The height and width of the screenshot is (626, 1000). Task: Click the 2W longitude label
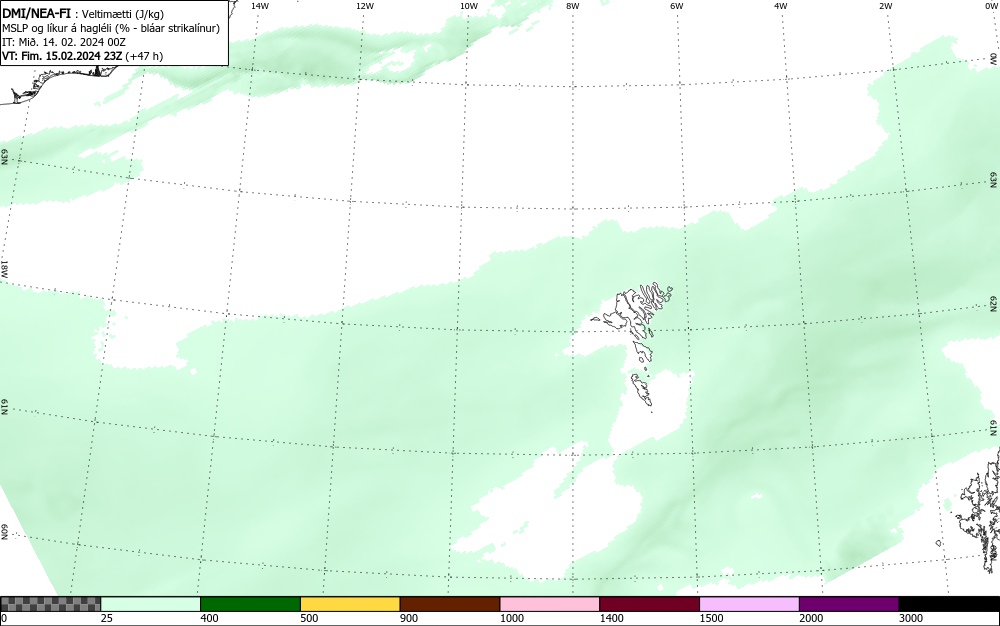[x=885, y=6]
